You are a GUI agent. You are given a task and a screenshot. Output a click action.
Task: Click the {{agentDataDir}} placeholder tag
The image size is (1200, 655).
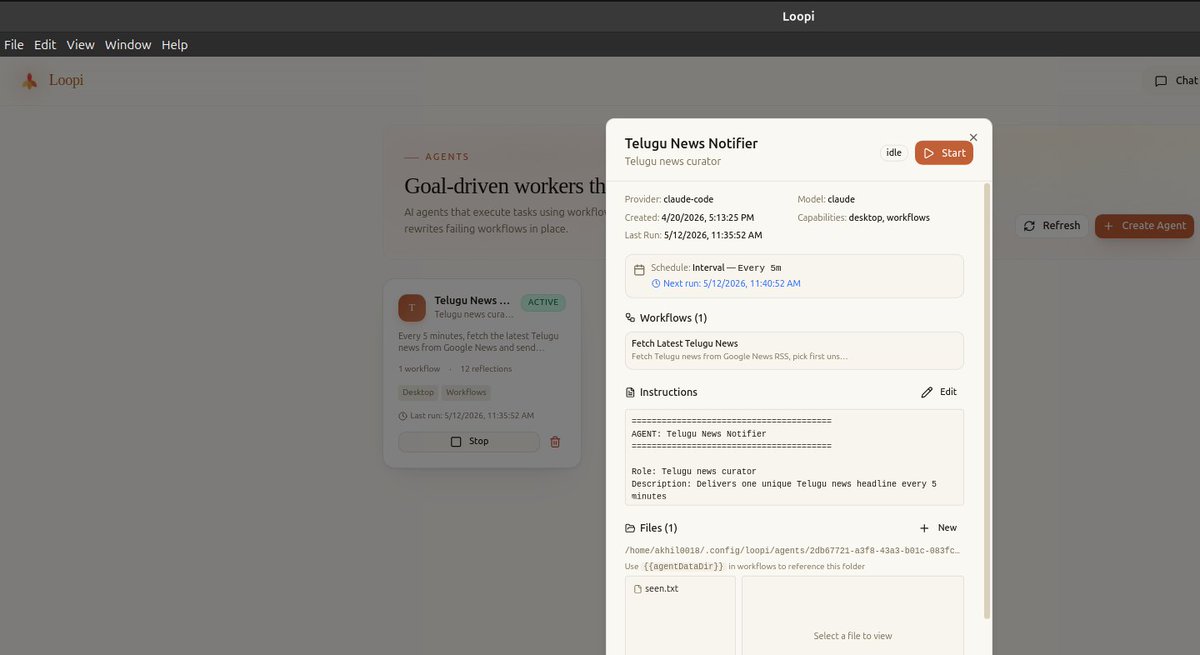tap(683, 566)
